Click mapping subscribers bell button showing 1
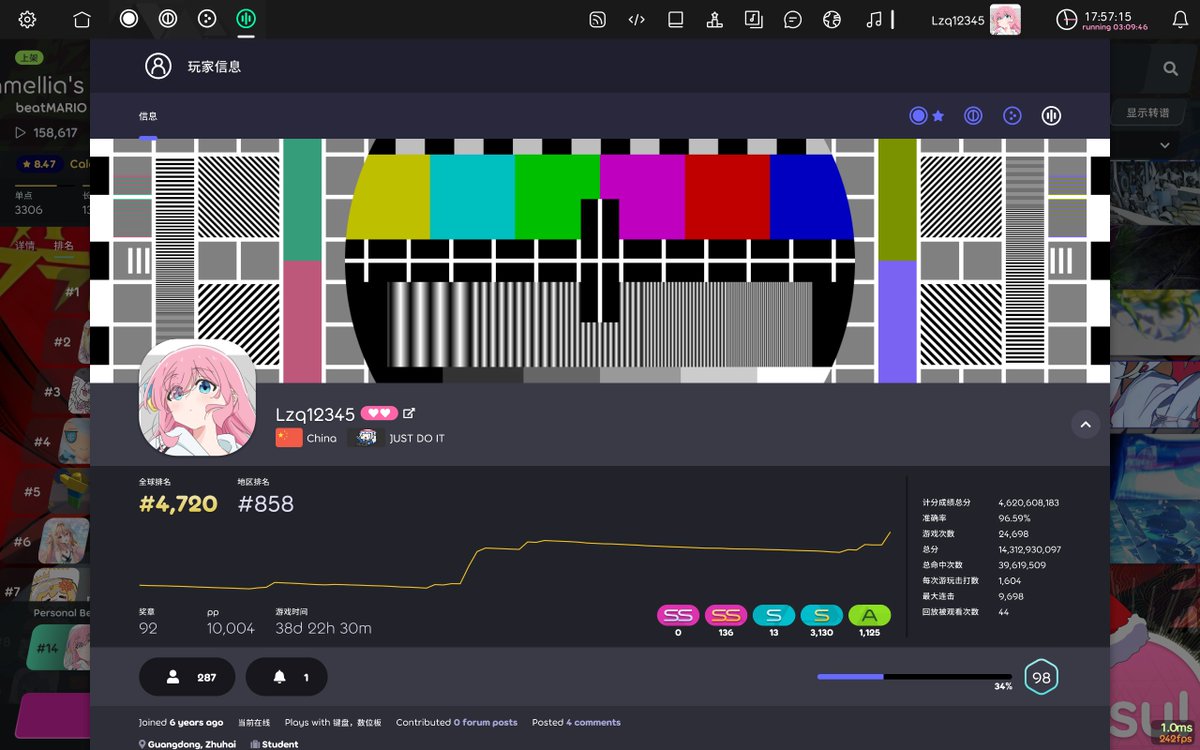Image resolution: width=1200 pixels, height=750 pixels. pyautogui.click(x=286, y=677)
